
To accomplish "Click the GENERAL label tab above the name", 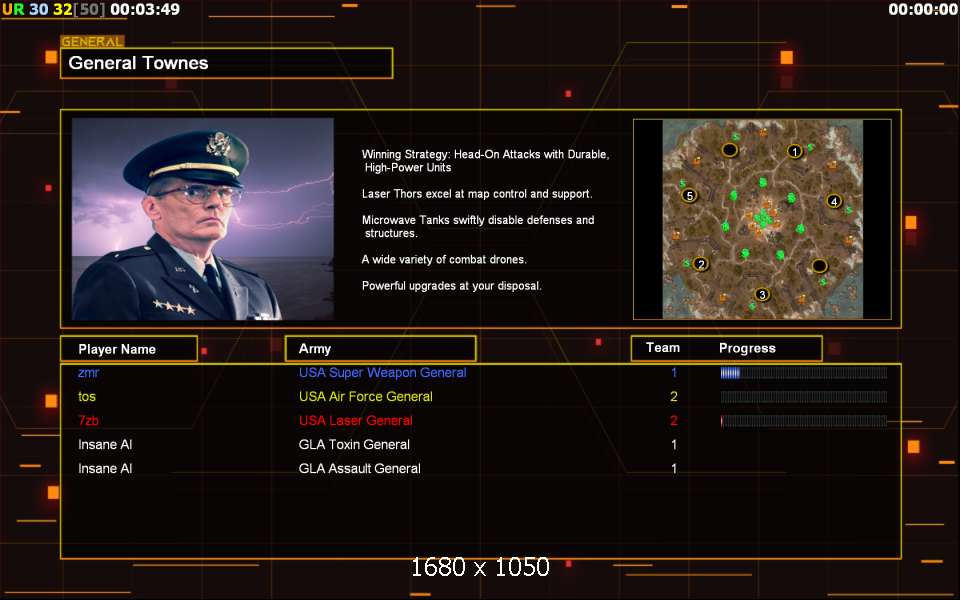I will pos(92,42).
